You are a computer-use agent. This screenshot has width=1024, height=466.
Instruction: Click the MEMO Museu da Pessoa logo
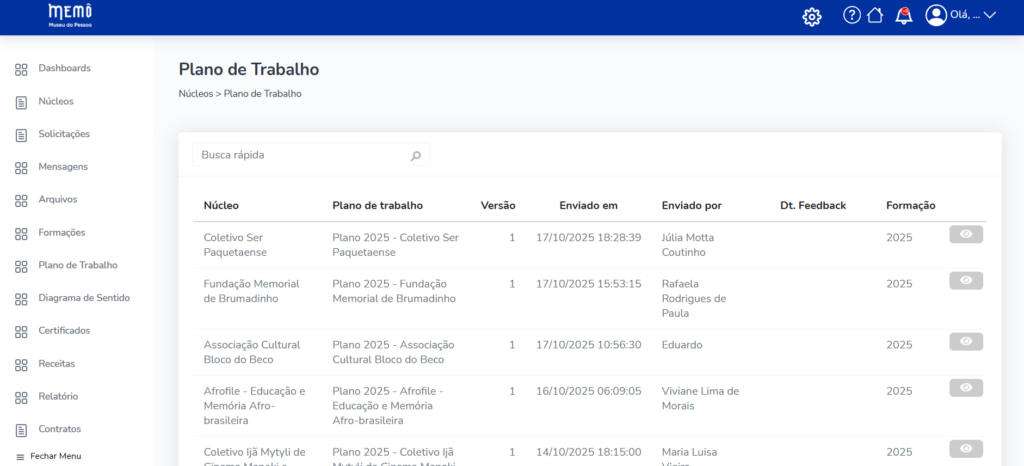click(x=70, y=15)
